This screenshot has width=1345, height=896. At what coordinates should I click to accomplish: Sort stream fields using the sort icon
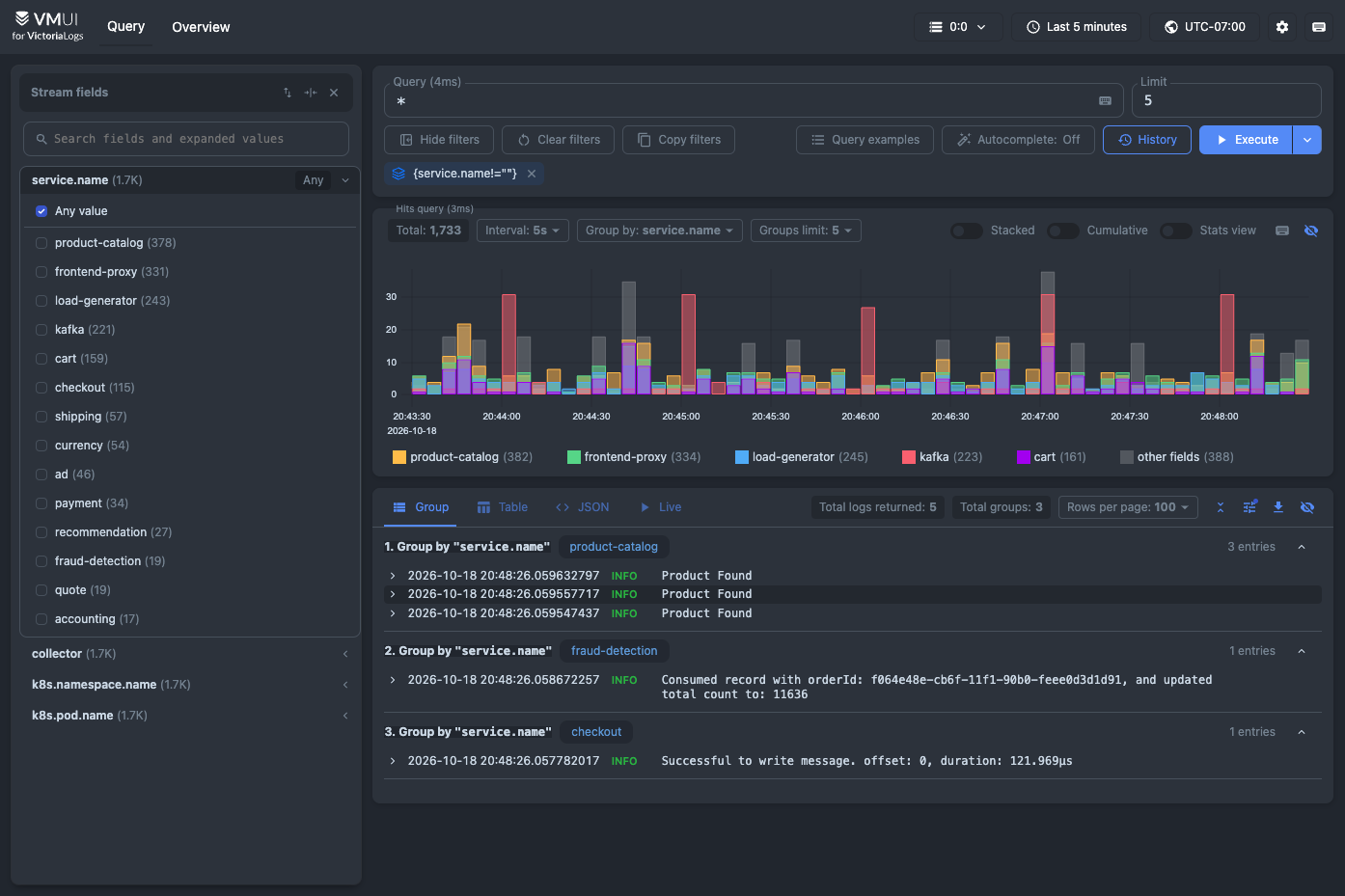288,93
